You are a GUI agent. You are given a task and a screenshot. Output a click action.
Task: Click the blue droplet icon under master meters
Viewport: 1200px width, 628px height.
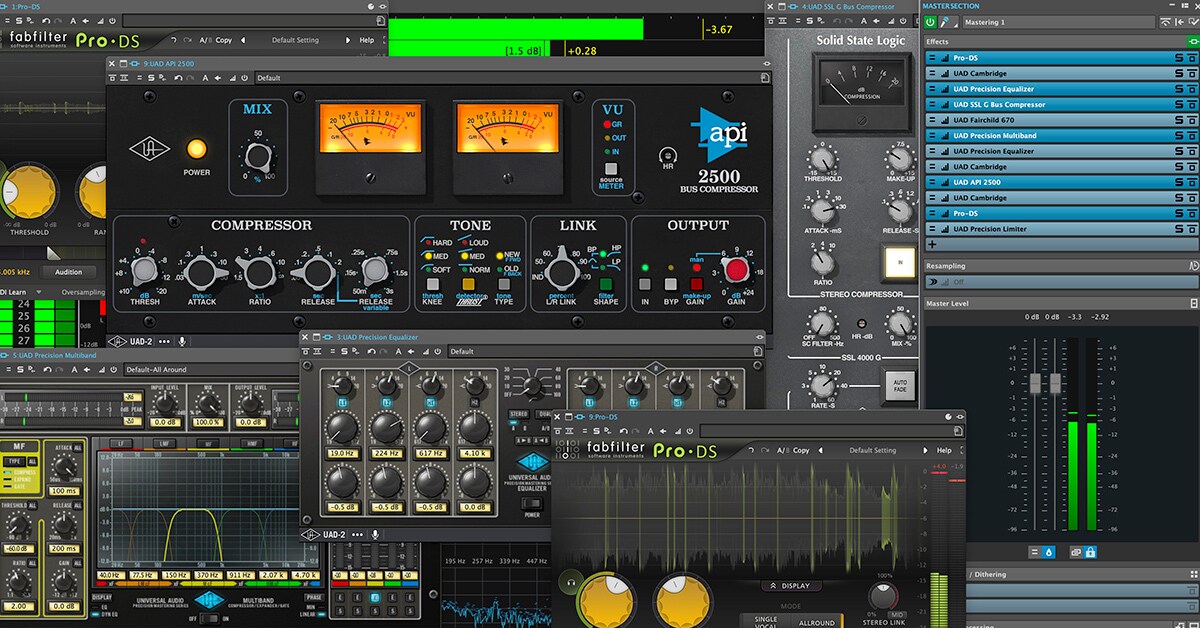point(1047,552)
